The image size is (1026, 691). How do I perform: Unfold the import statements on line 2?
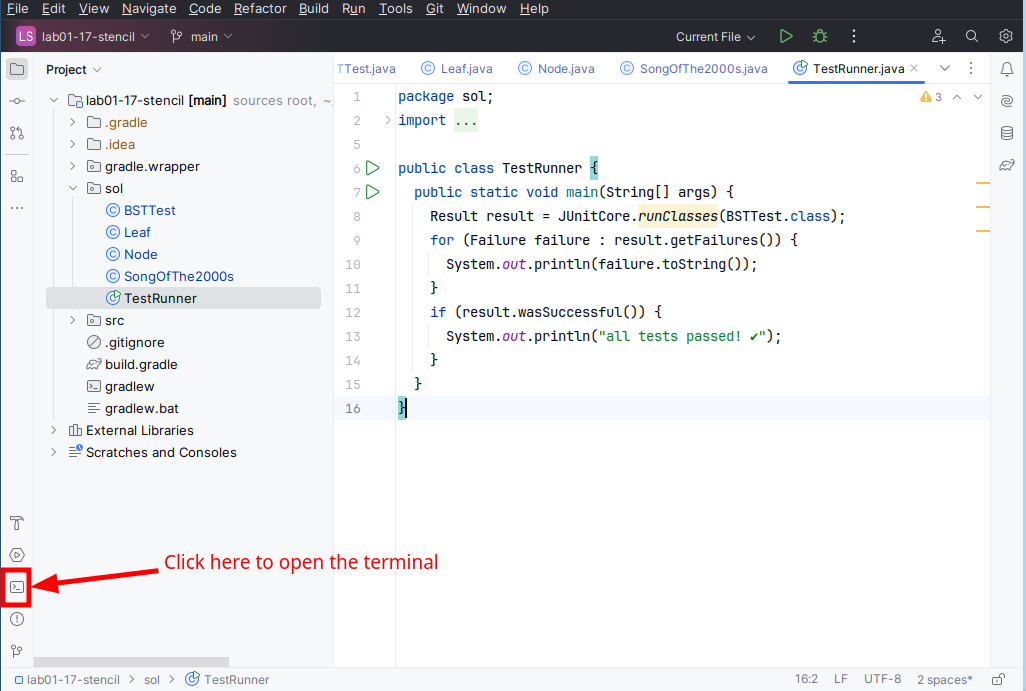point(387,120)
